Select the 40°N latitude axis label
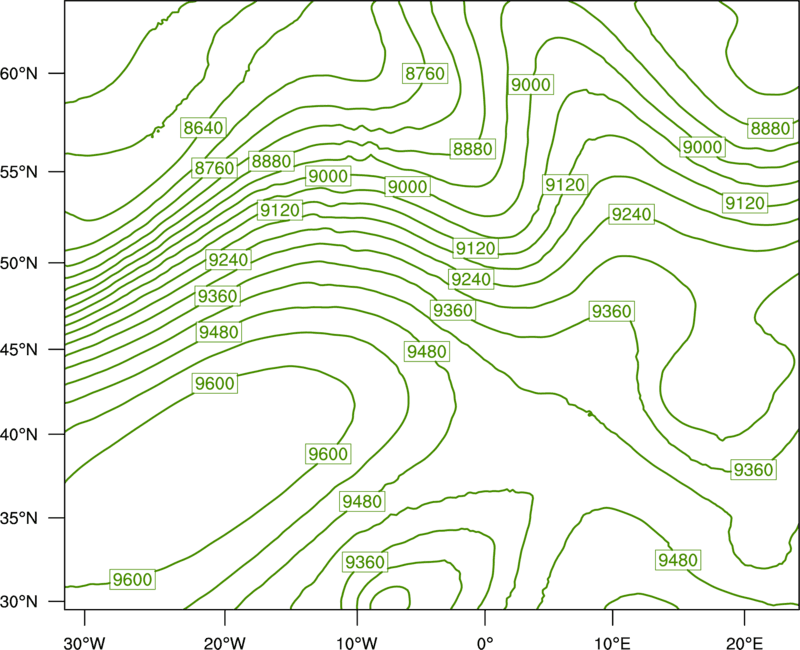 pos(19,435)
